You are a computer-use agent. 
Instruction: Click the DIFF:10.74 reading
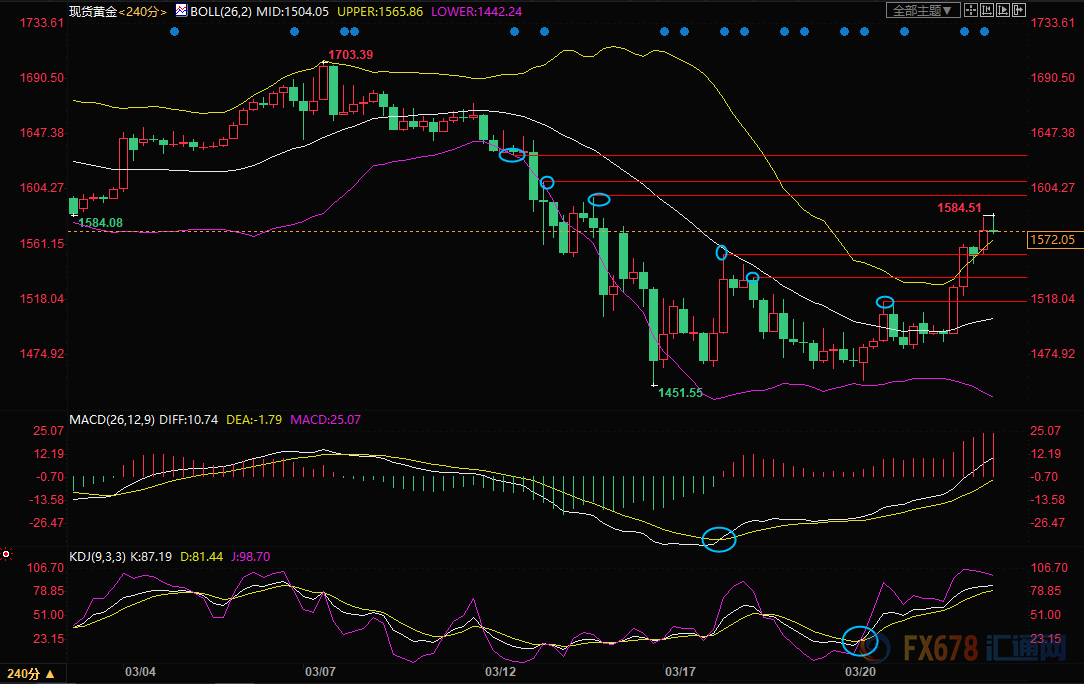point(189,420)
